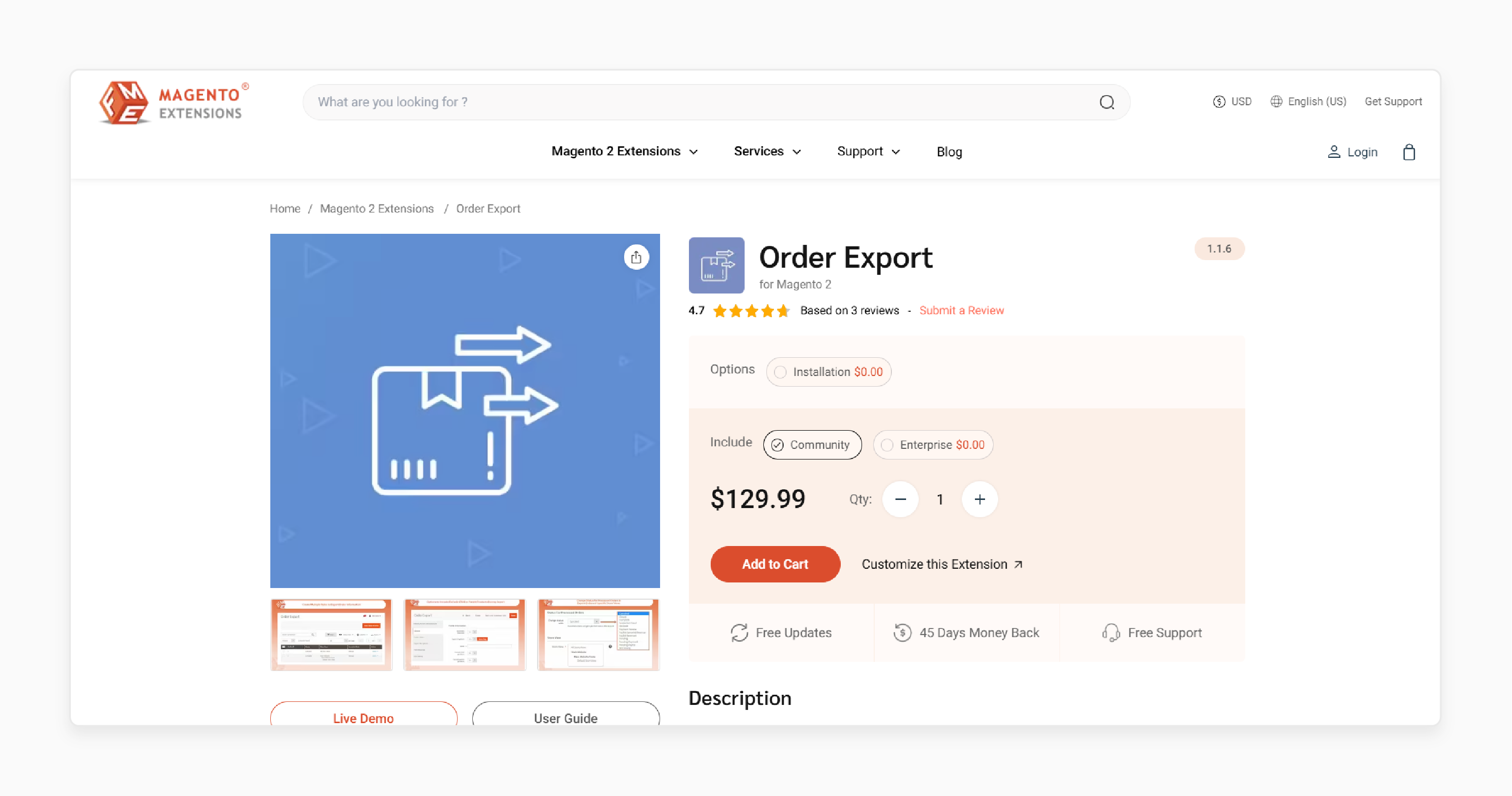The height and width of the screenshot is (796, 1512).
Task: Select the Installation $0.00 option
Action: click(x=828, y=372)
